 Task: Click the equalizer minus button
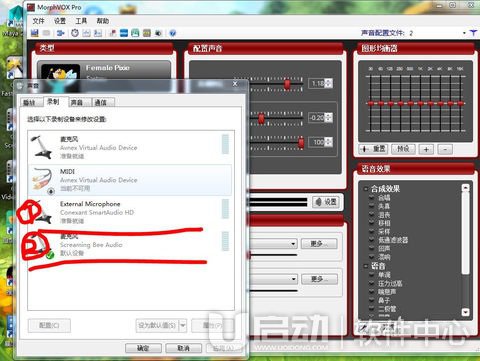[445, 149]
